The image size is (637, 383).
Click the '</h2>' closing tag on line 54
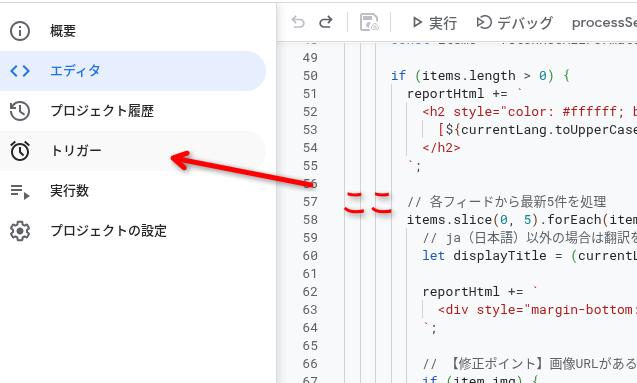[441, 147]
